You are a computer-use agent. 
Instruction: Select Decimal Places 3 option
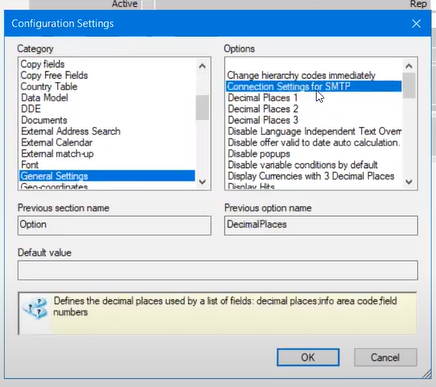(x=314, y=120)
